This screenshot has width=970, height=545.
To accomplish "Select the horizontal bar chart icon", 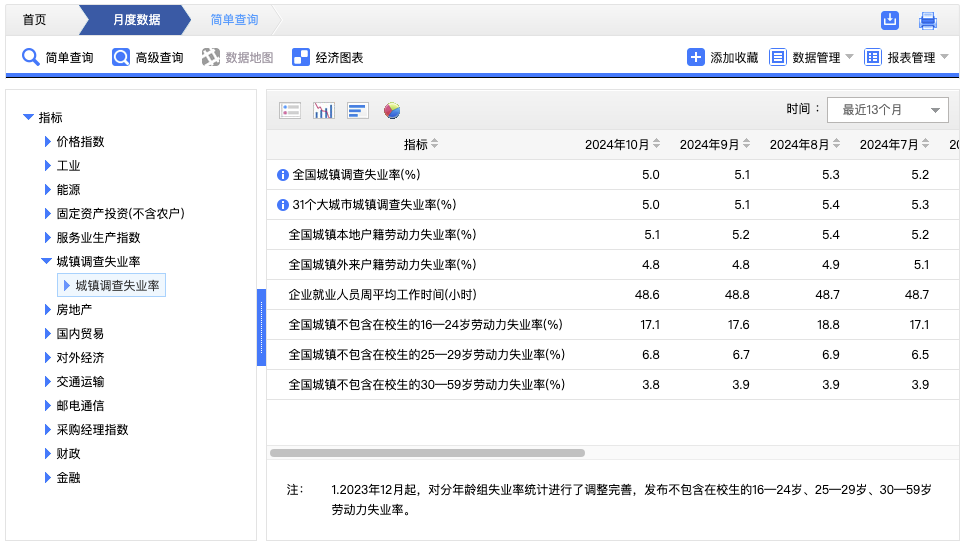I will pyautogui.click(x=358, y=110).
